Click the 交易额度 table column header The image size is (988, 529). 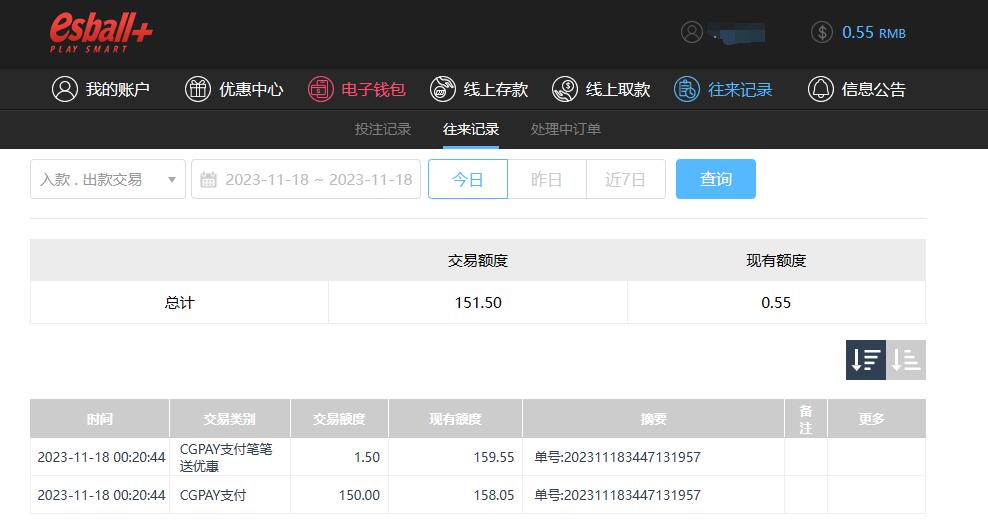pos(339,419)
